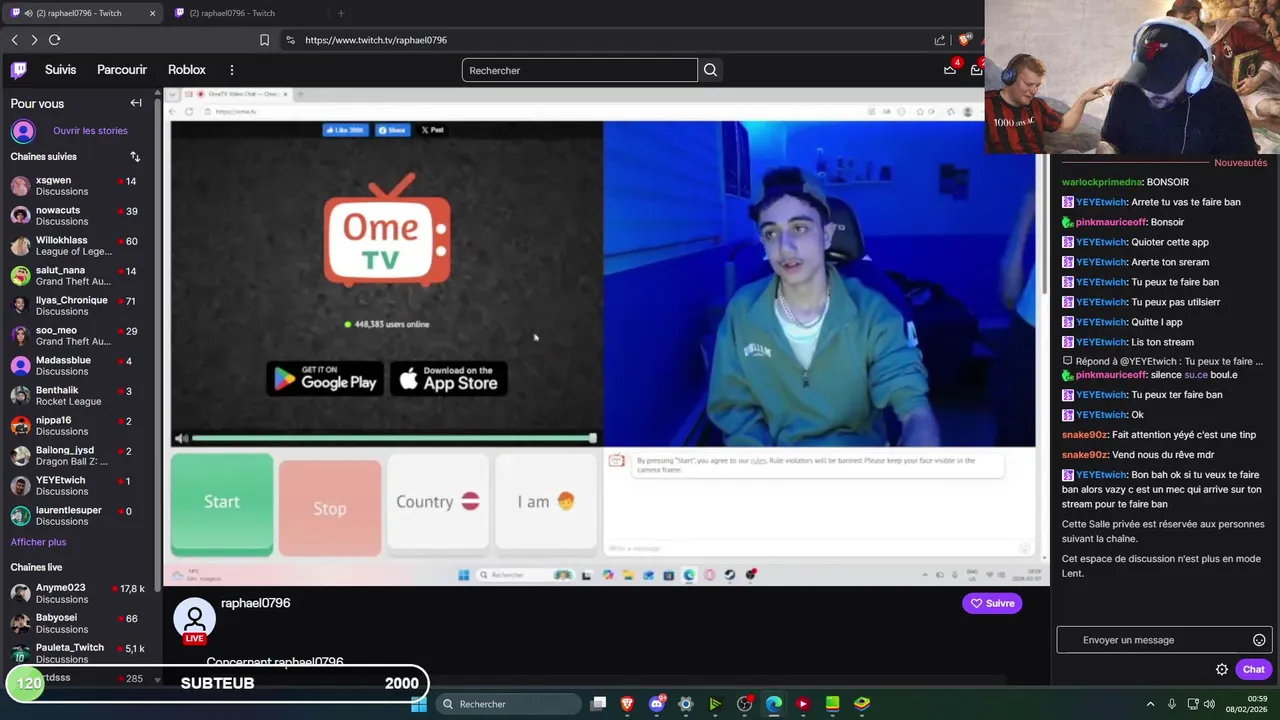This screenshot has width=1280, height=720.
Task: Open Willokhlass channel in followed list
Action: click(x=77, y=246)
